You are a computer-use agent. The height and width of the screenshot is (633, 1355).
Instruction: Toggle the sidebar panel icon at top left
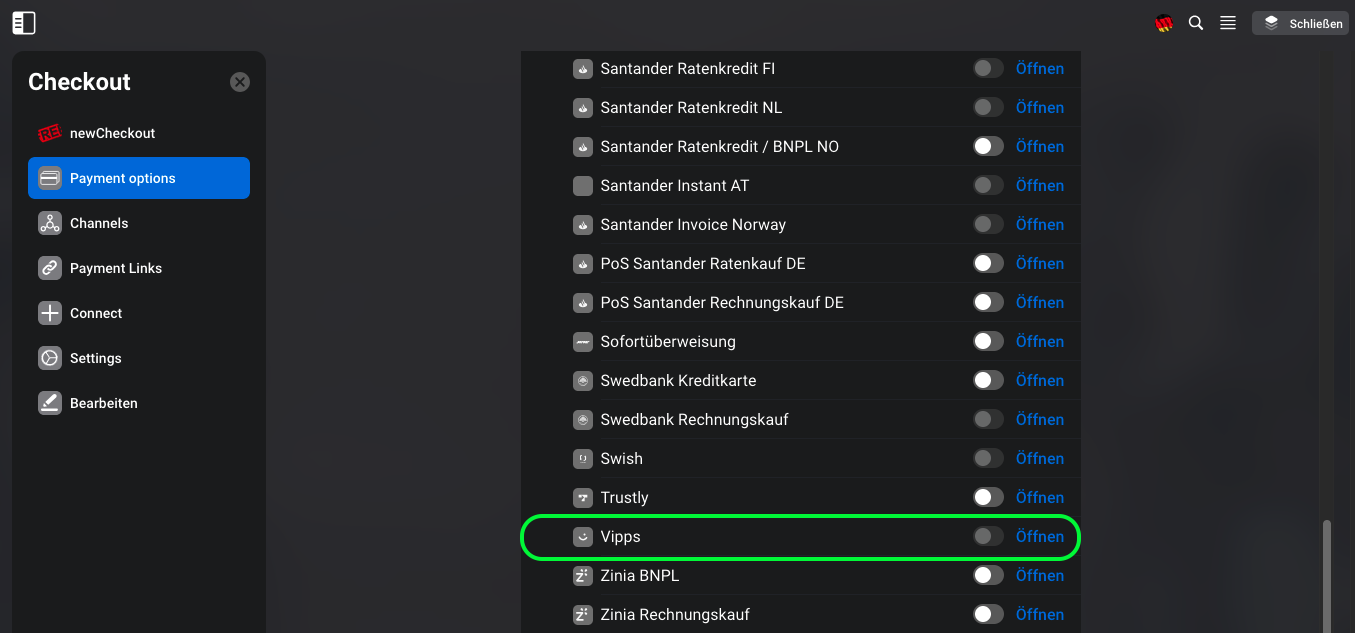(x=24, y=23)
